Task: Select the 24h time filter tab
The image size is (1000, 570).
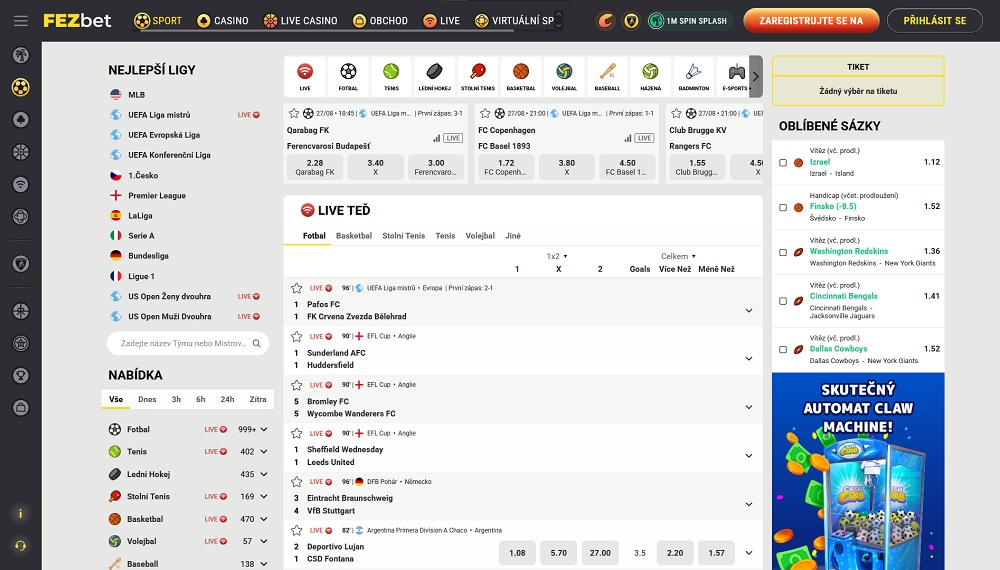Action: tap(227, 399)
